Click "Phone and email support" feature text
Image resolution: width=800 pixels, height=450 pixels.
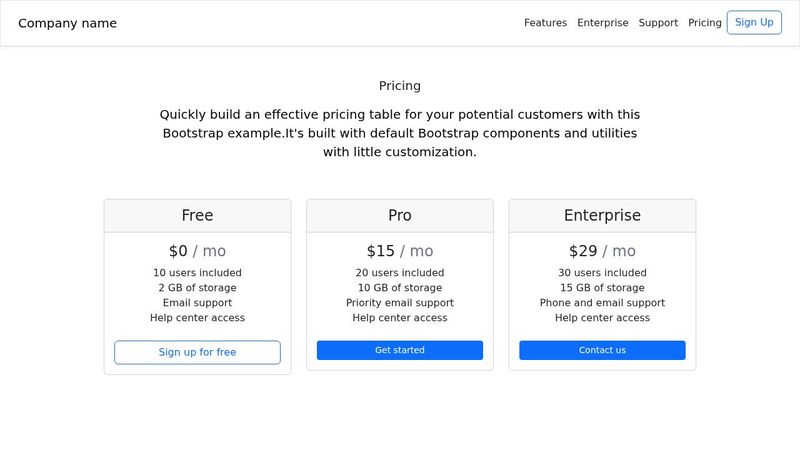click(602, 303)
